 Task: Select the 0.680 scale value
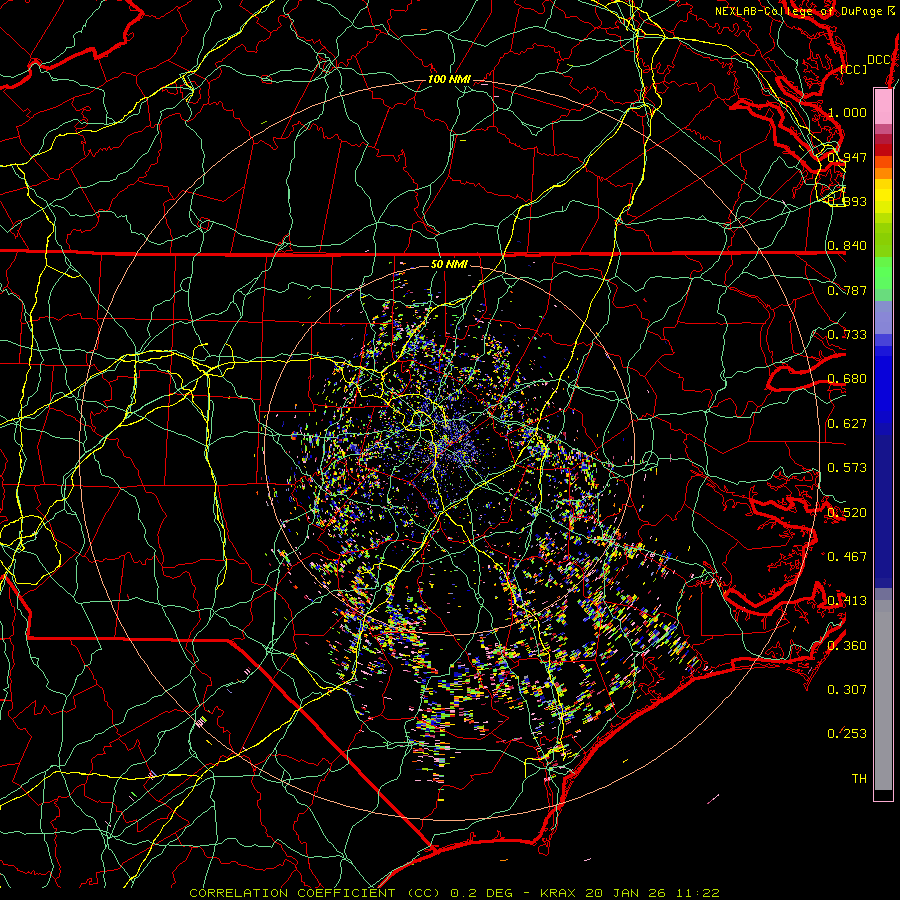click(847, 379)
